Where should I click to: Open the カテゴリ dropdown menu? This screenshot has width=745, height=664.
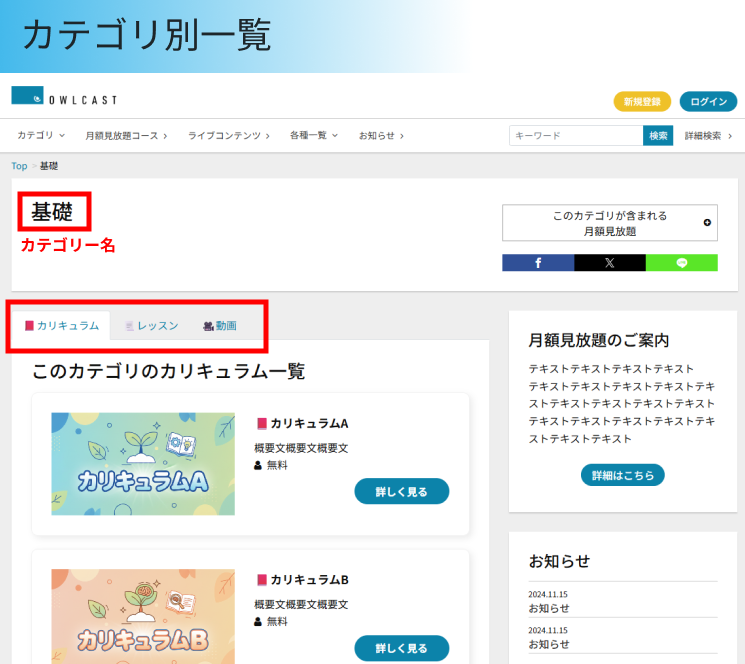coord(40,135)
